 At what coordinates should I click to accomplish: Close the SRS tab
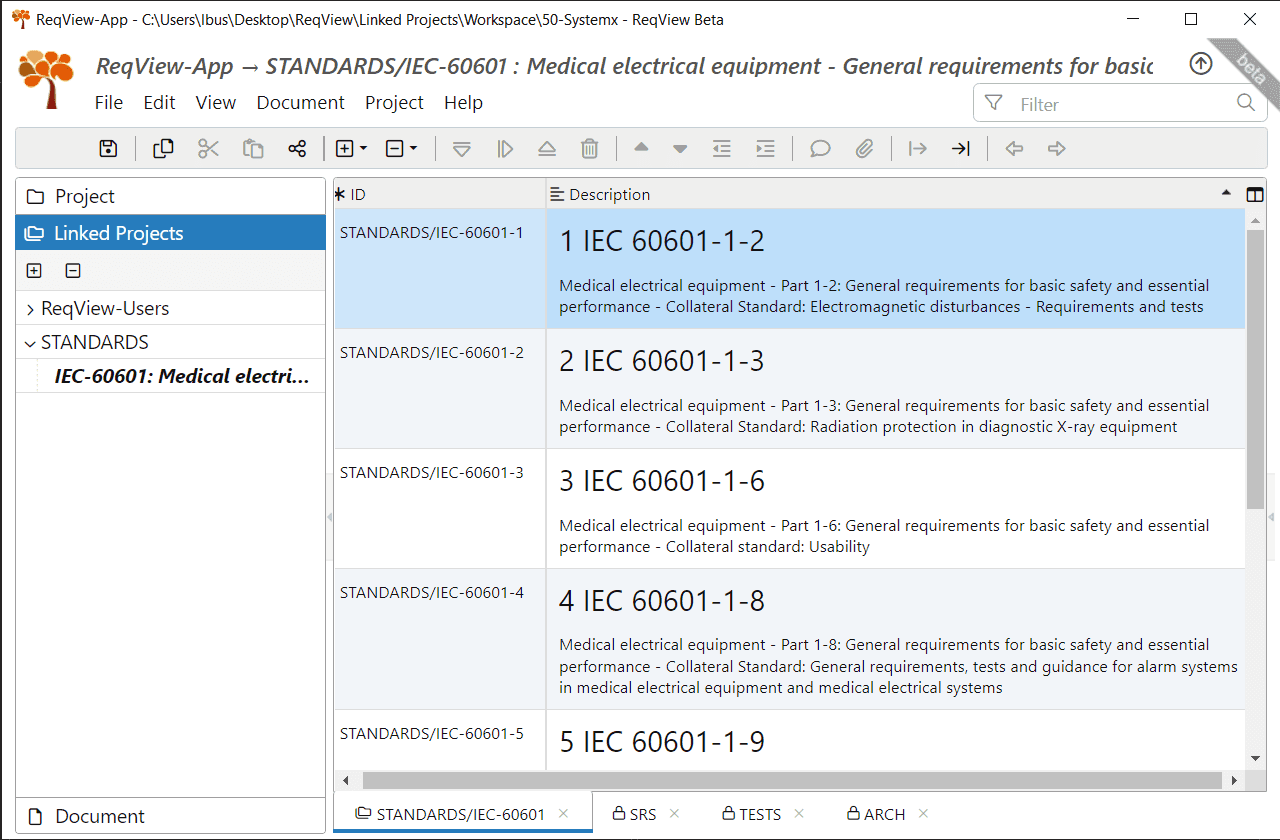point(675,814)
